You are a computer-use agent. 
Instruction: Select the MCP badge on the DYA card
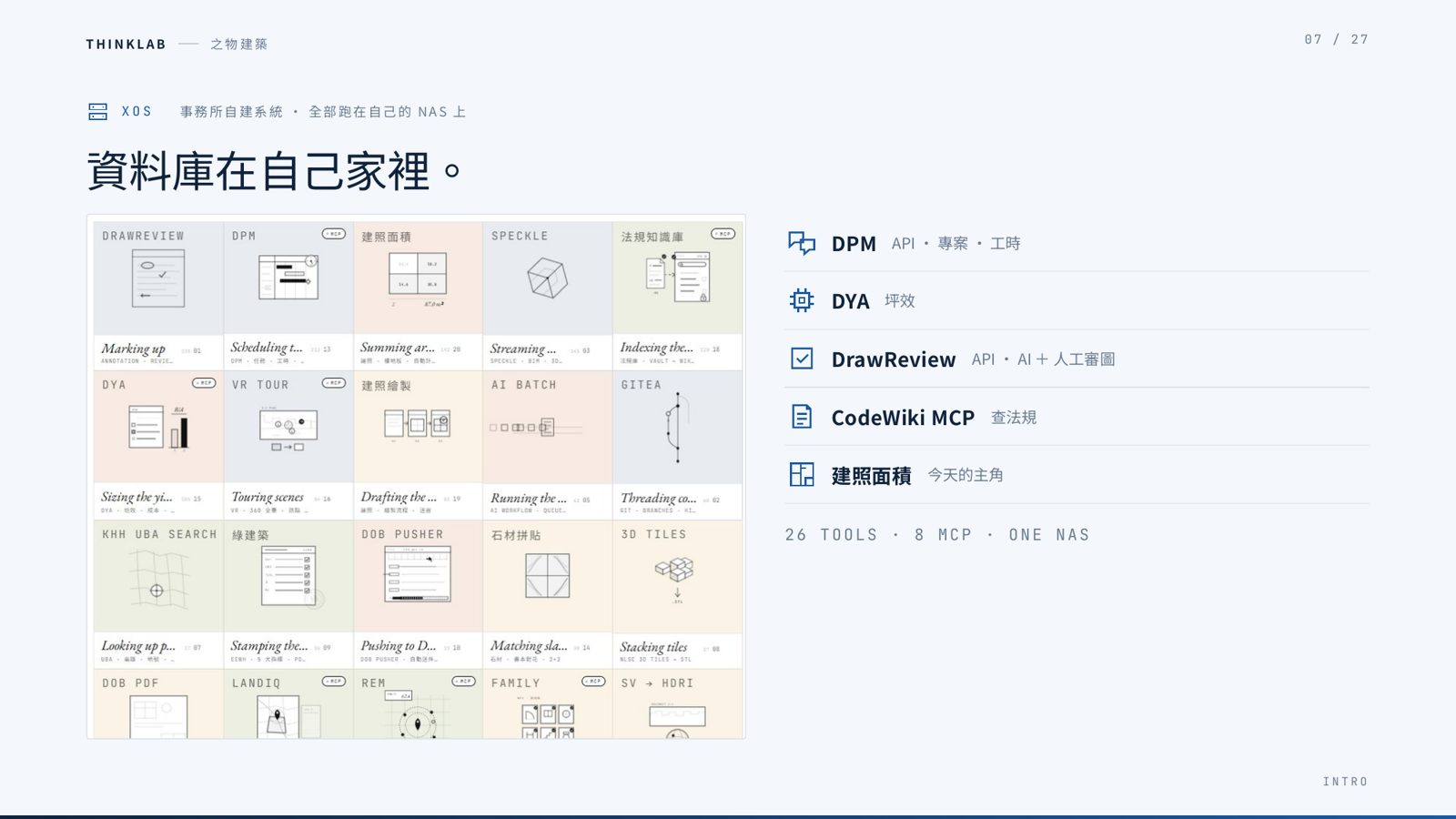[x=204, y=383]
